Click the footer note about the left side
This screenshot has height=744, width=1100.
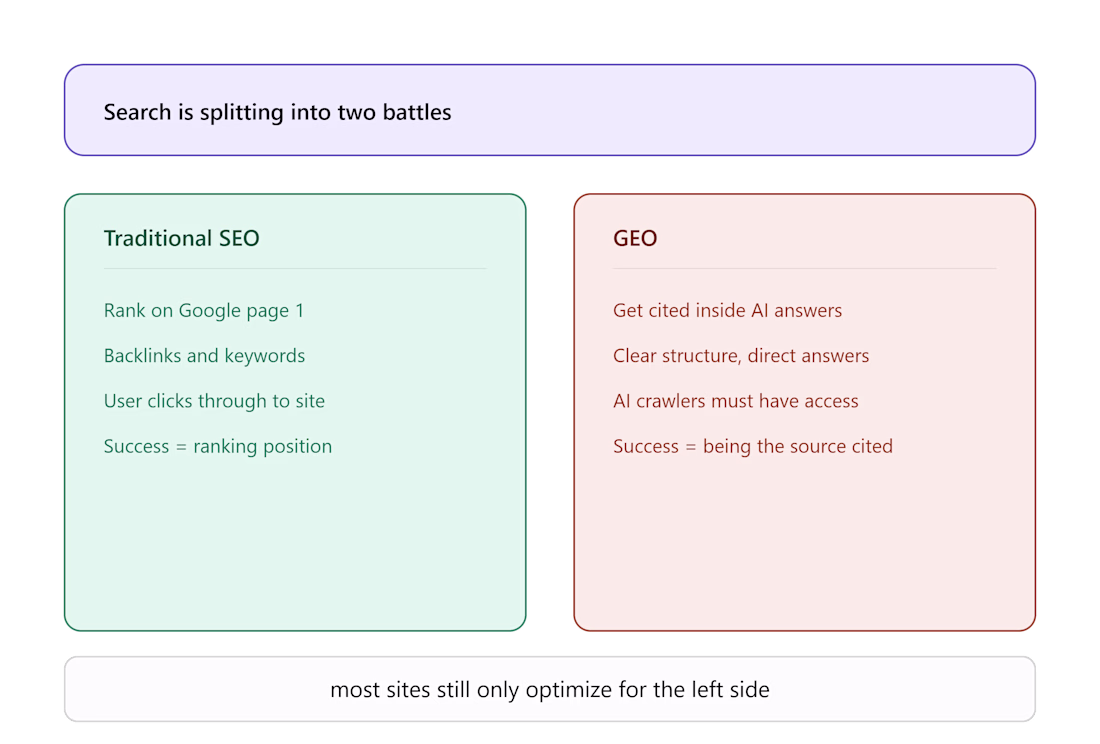point(550,689)
